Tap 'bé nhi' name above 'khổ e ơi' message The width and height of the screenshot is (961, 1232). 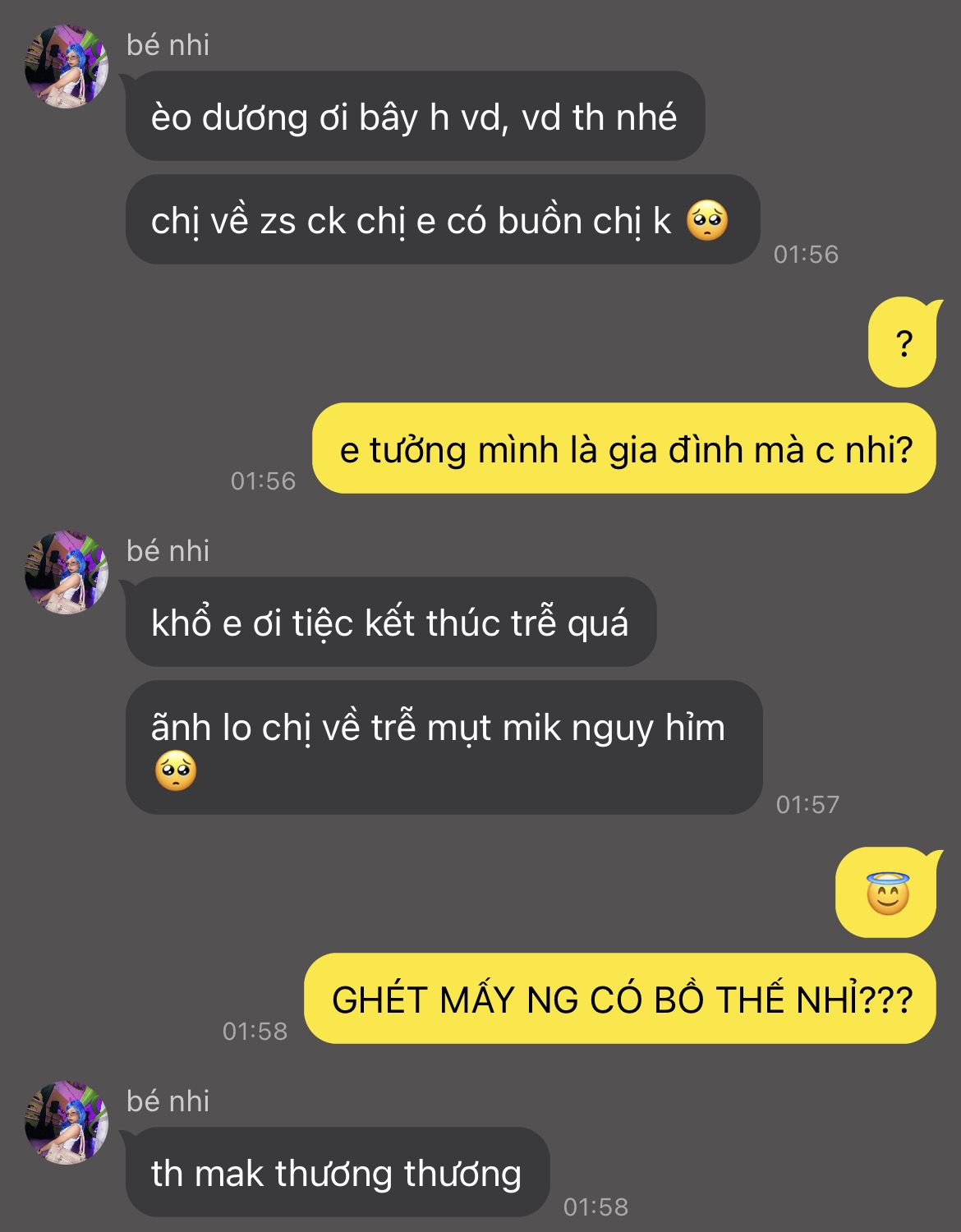[168, 550]
